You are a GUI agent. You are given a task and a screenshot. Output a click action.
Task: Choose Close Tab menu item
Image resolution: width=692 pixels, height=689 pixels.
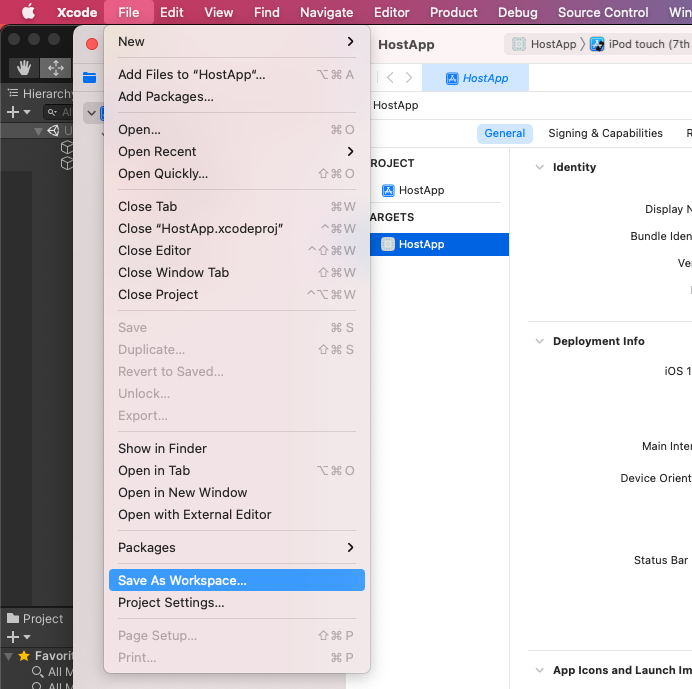[x=237, y=207]
